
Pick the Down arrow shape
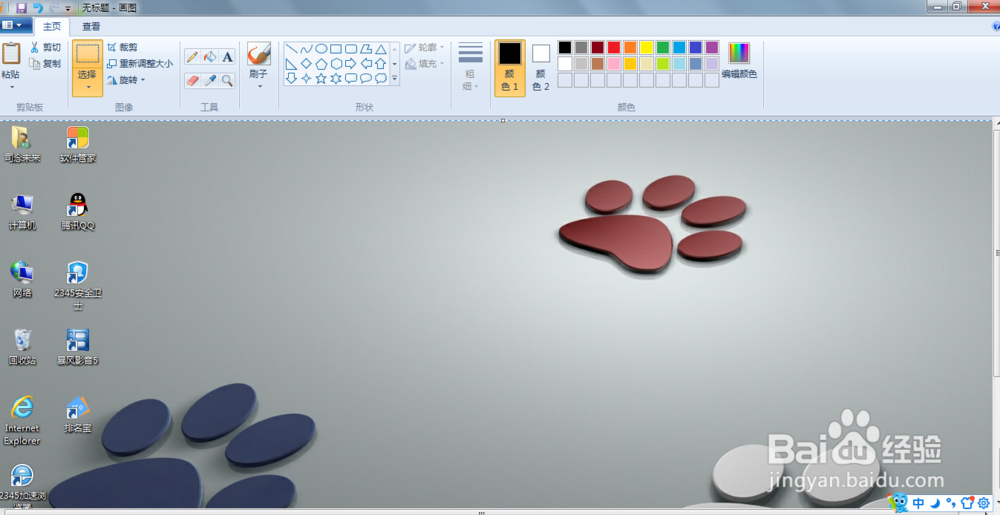tap(291, 78)
